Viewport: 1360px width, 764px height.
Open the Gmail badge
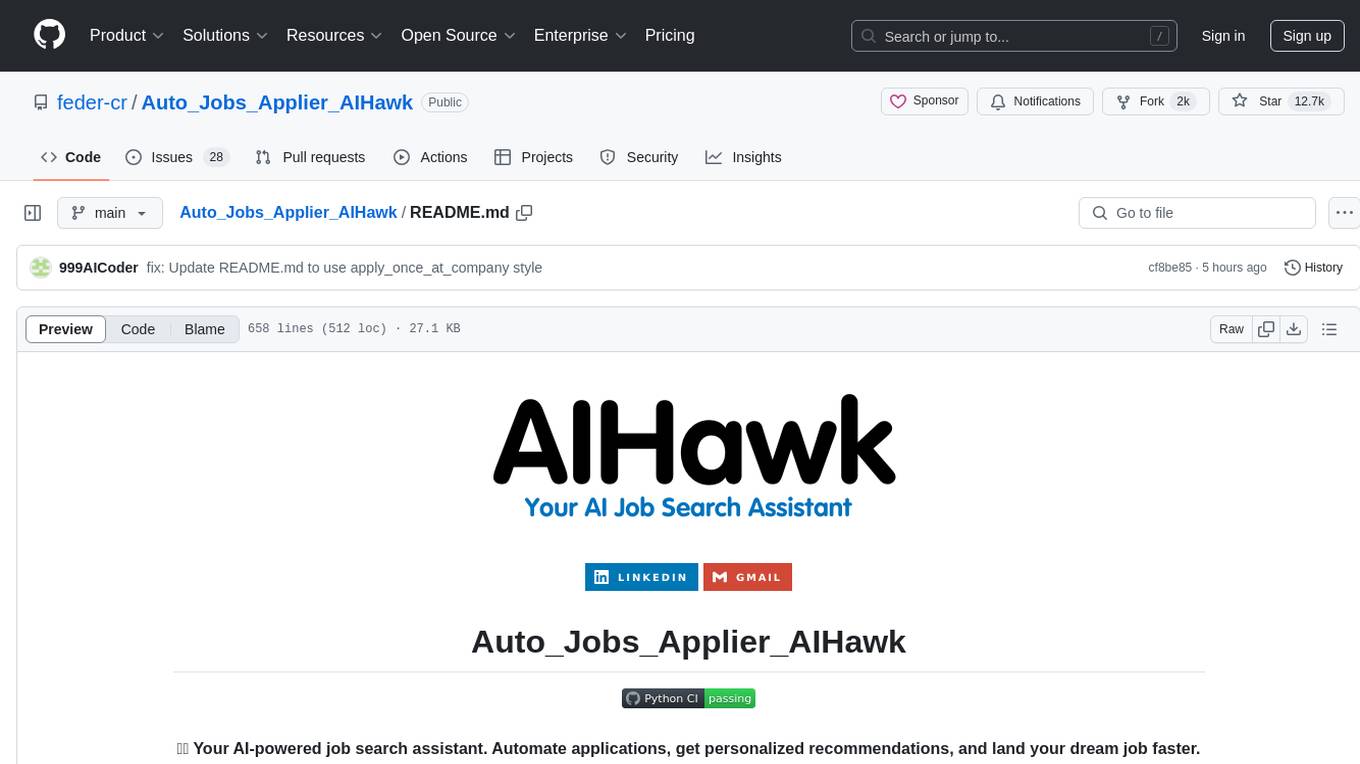click(x=747, y=577)
